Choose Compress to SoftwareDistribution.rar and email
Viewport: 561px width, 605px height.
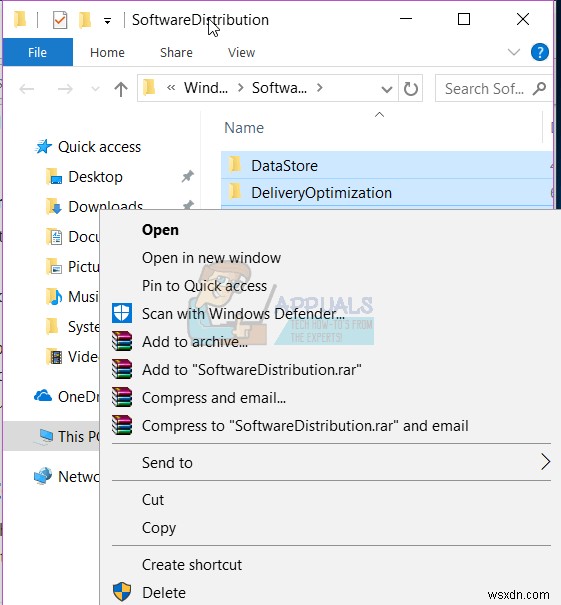(x=305, y=426)
